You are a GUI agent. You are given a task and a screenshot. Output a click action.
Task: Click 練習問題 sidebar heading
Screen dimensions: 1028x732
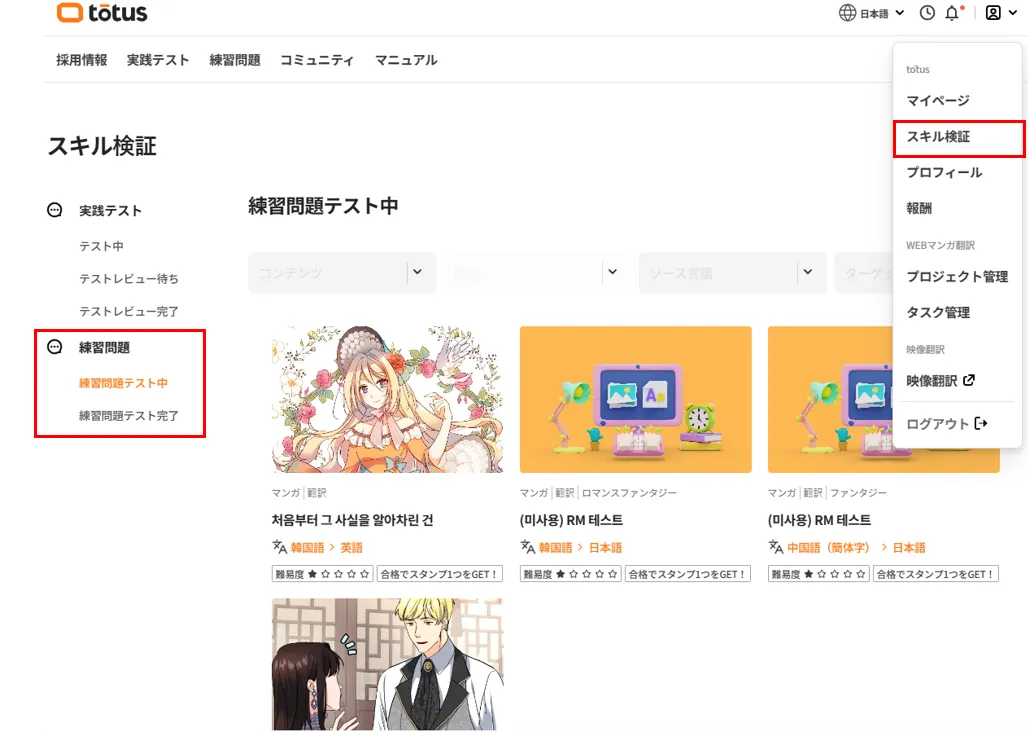[104, 347]
